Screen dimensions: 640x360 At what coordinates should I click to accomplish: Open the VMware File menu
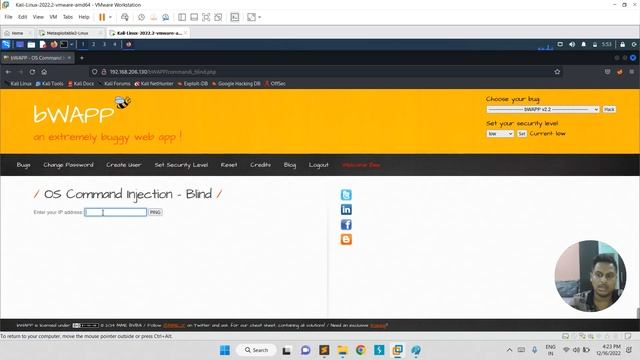pyautogui.click(x=9, y=17)
